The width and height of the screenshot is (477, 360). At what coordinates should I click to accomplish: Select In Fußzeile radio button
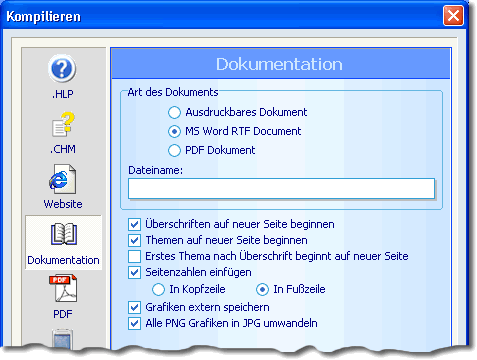click(x=262, y=289)
